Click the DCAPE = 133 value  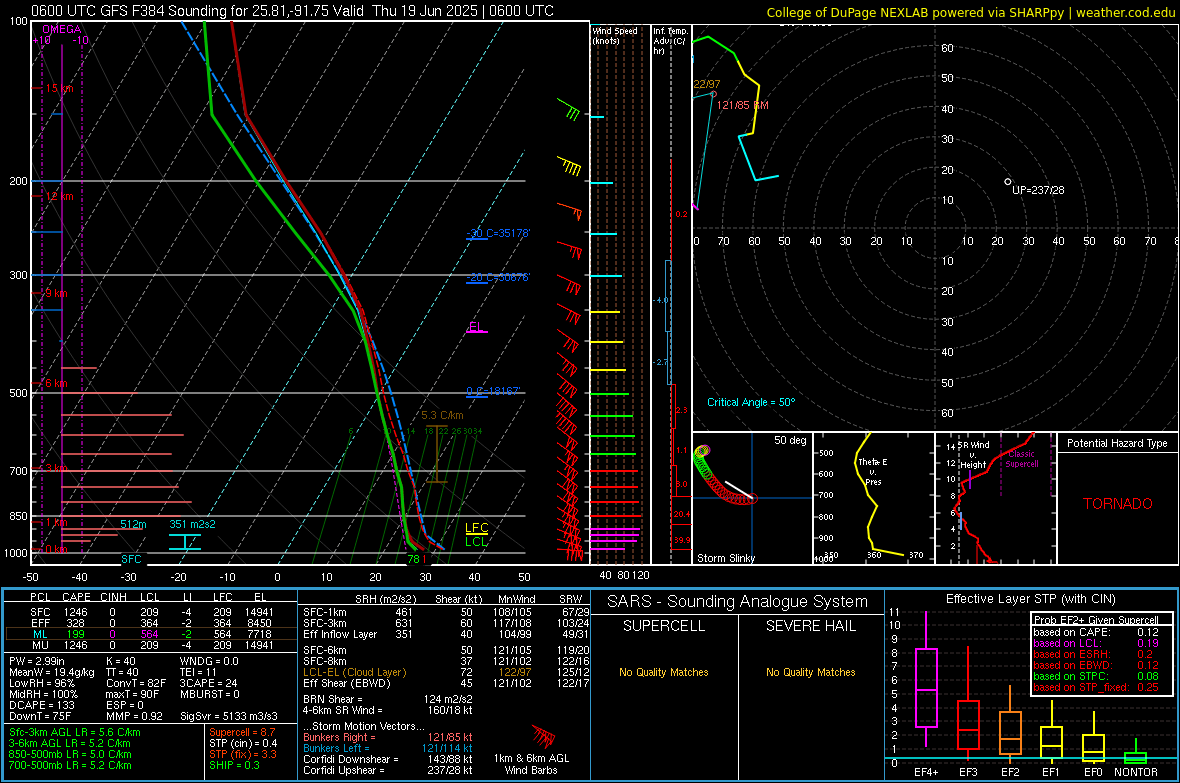41,705
